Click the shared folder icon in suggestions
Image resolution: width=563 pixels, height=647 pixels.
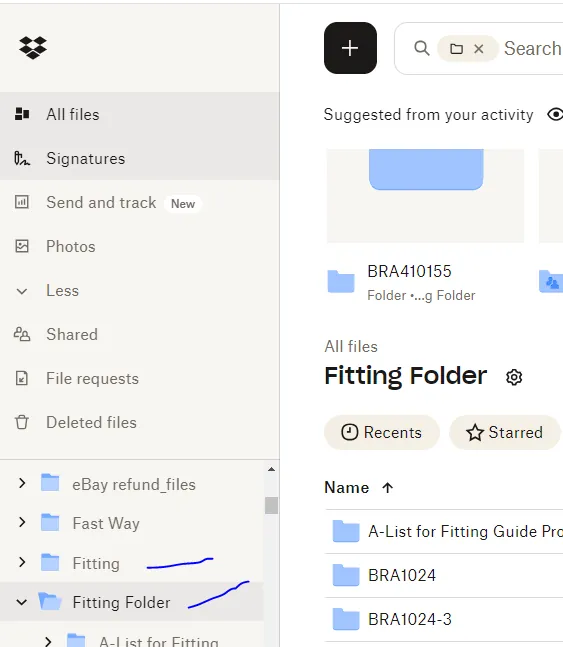pyautogui.click(x=551, y=281)
